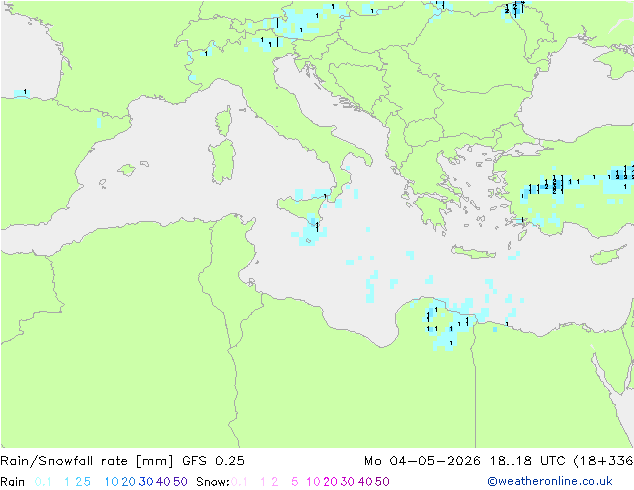Select the Snow 30 legend color value
The image size is (634, 490).
point(348,482)
